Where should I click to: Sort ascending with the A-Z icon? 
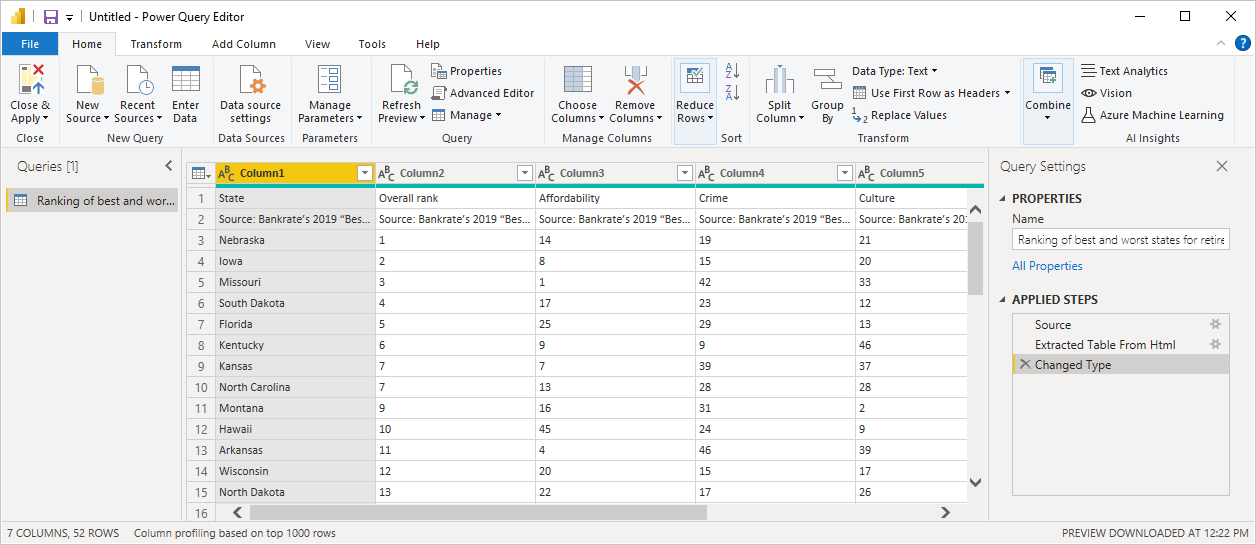pyautogui.click(x=731, y=71)
